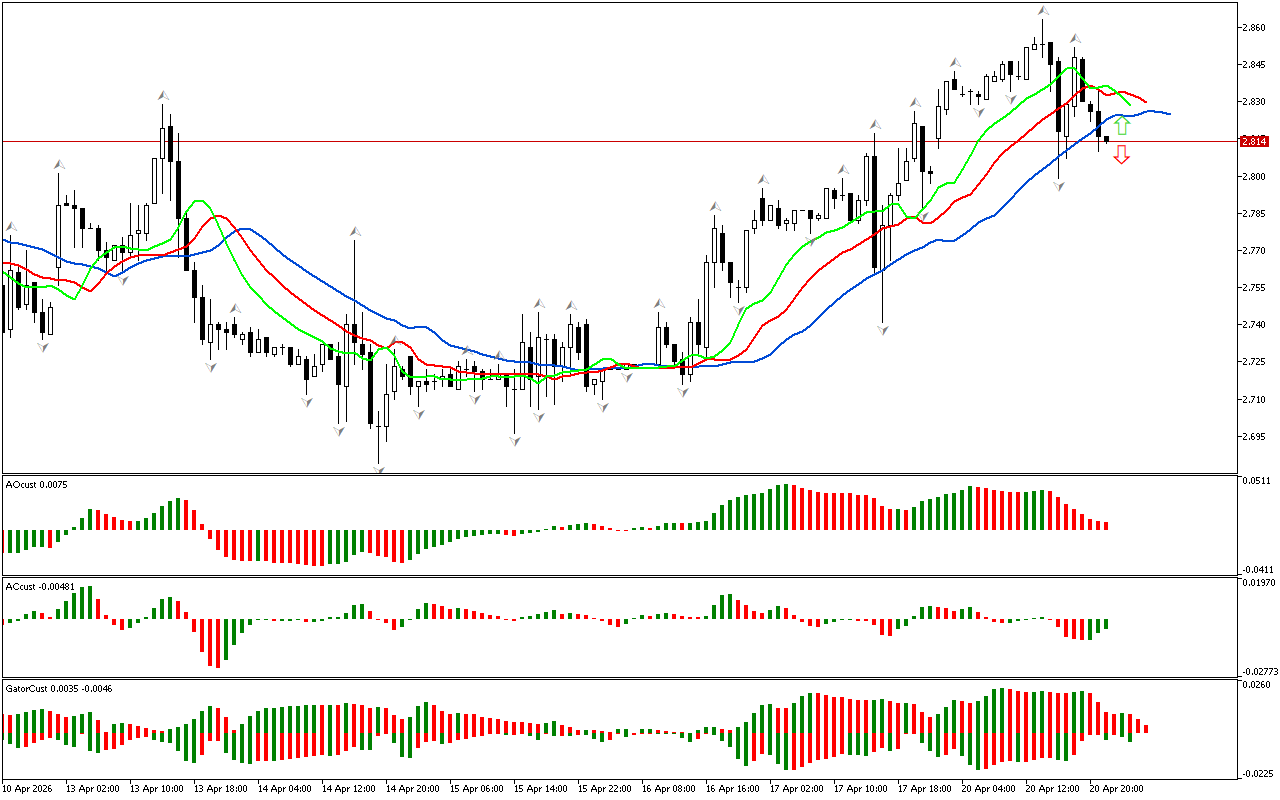Select the fractal arrow below the lowest candle
Image resolution: width=1280 pixels, height=800 pixels.
[379, 468]
